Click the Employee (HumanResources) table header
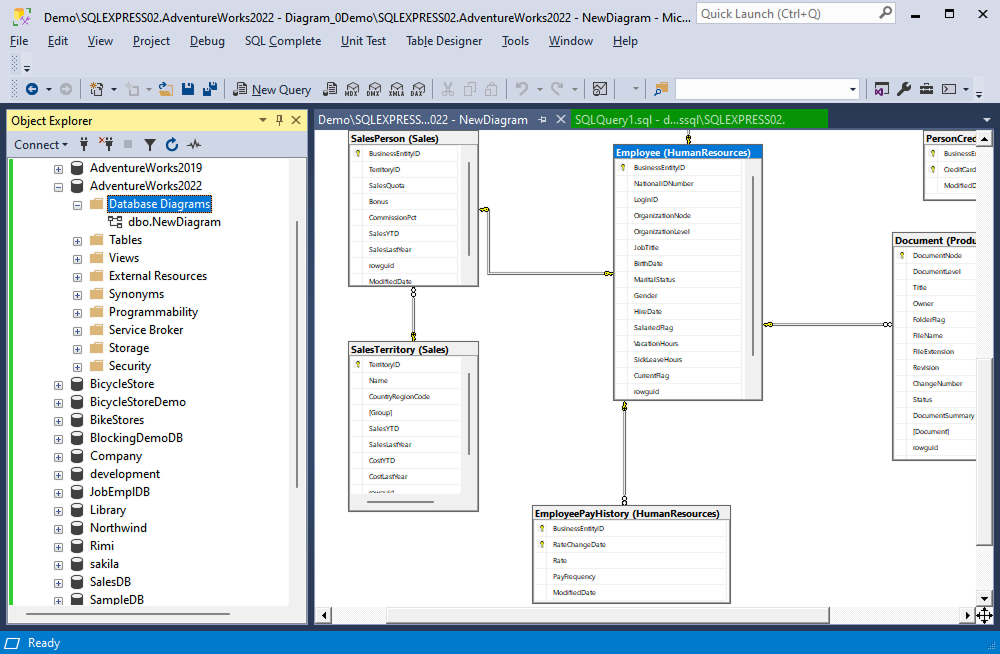 click(688, 152)
